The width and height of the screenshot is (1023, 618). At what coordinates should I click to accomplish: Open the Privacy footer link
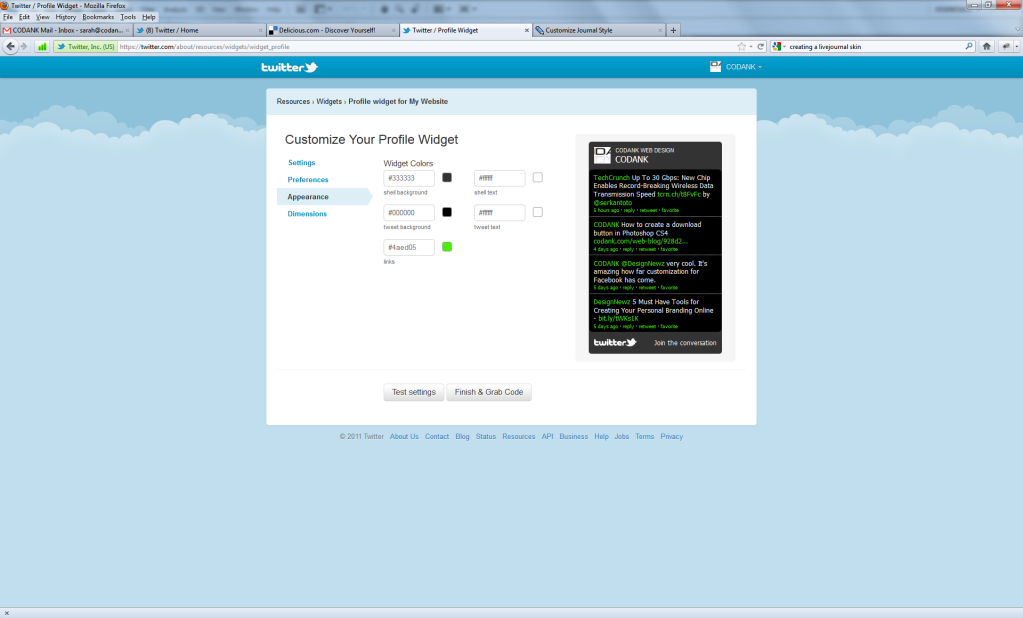click(x=671, y=437)
